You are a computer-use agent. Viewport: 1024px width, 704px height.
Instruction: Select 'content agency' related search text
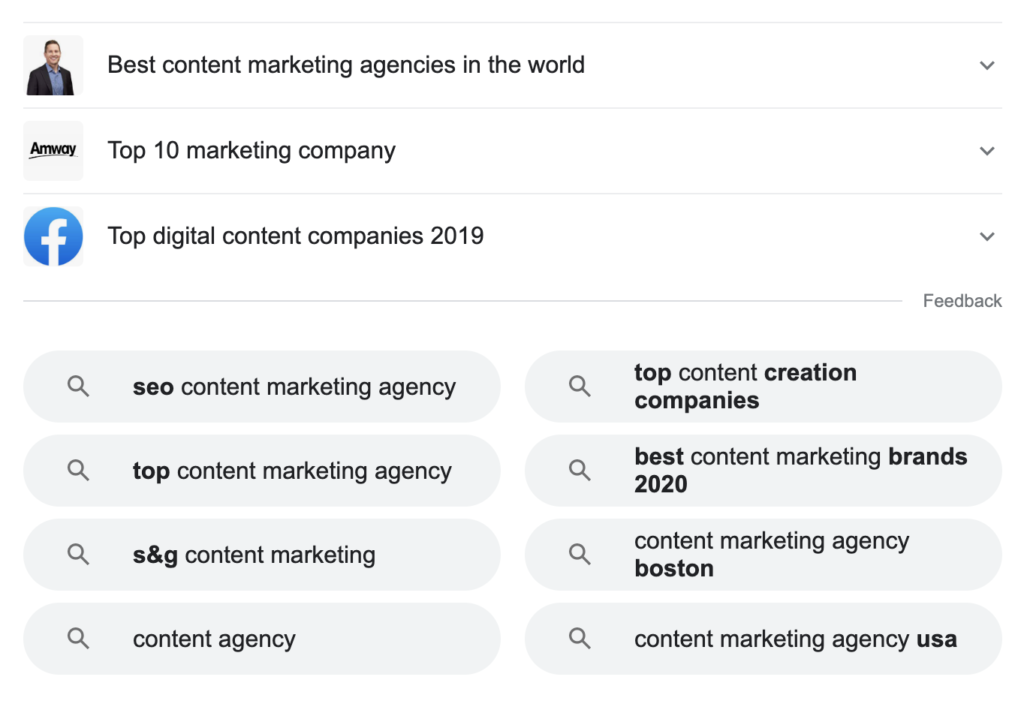214,639
